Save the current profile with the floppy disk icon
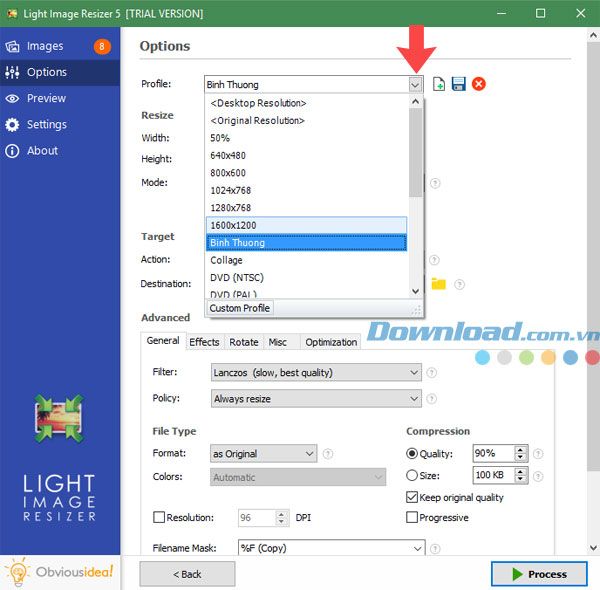 click(x=458, y=84)
